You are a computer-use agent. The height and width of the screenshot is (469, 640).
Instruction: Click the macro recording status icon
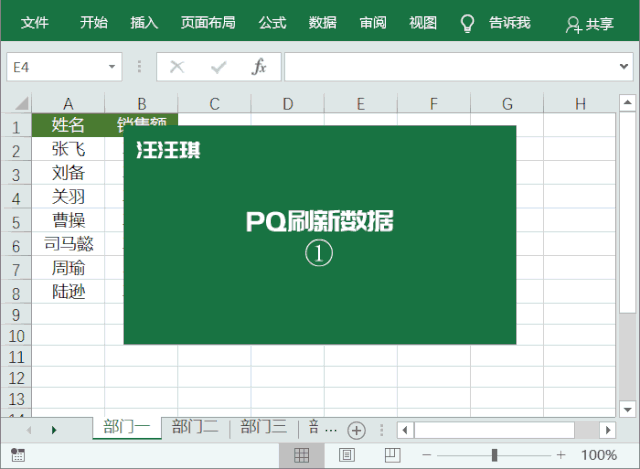(x=18, y=455)
